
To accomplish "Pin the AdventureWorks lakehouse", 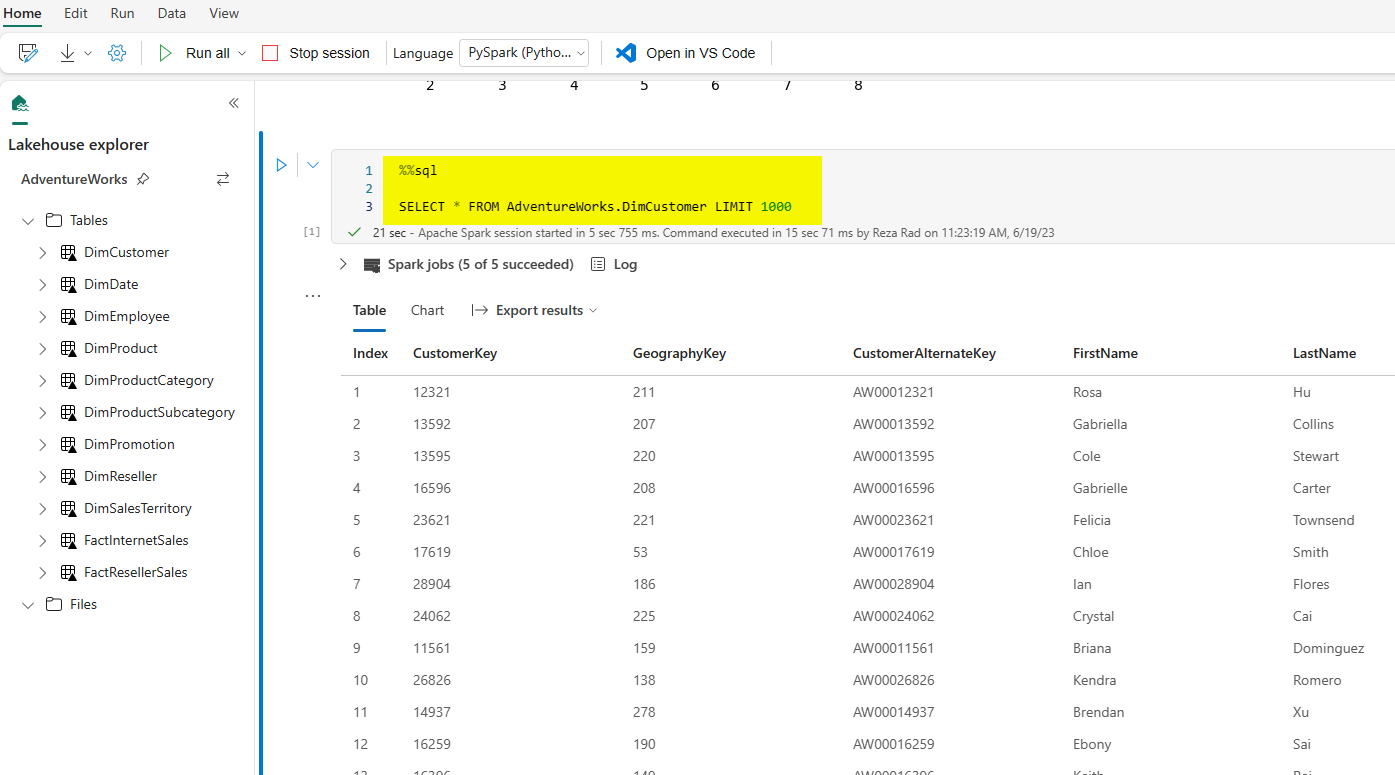I will pos(143,179).
